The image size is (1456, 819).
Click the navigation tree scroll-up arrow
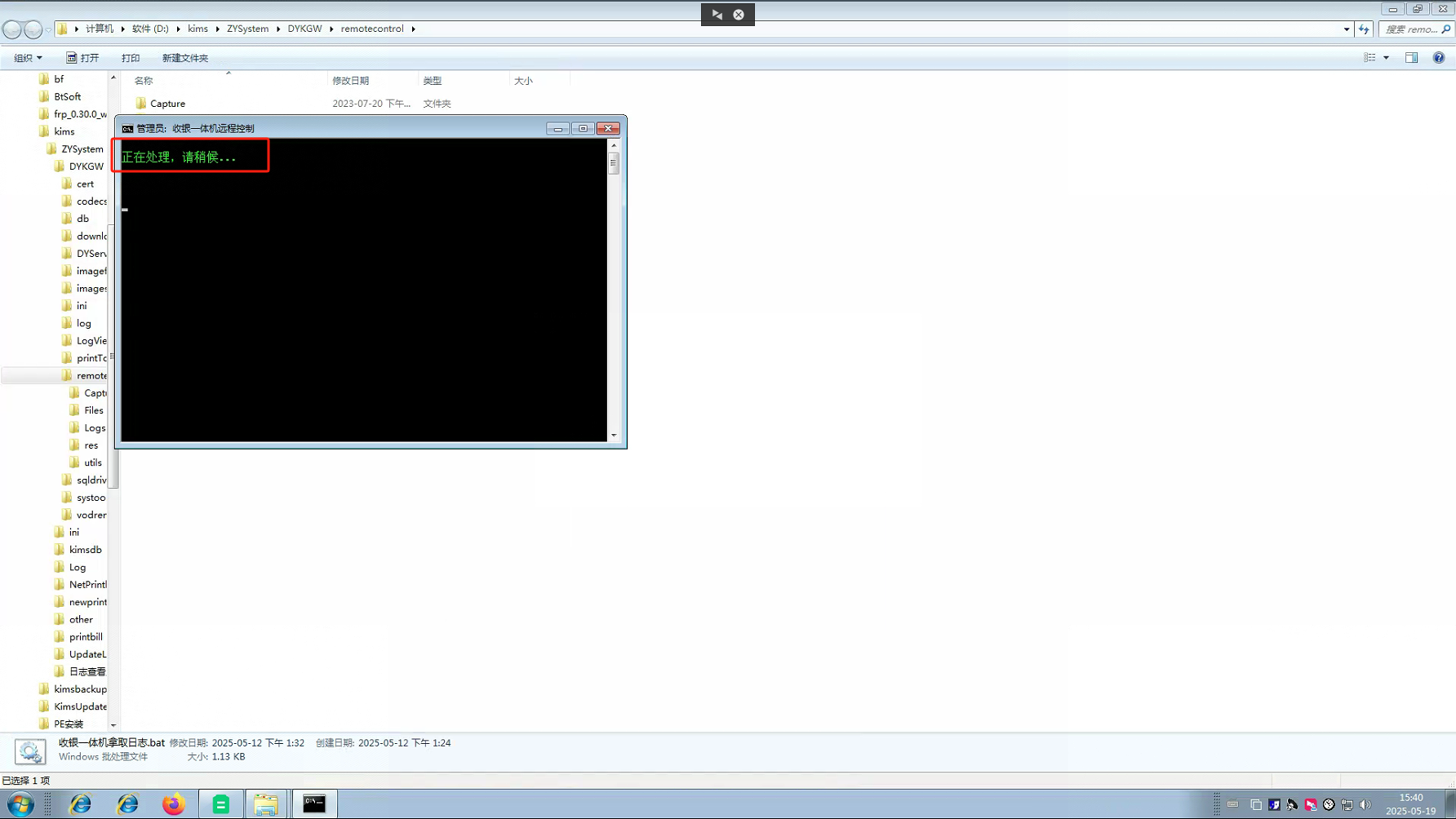[113, 77]
